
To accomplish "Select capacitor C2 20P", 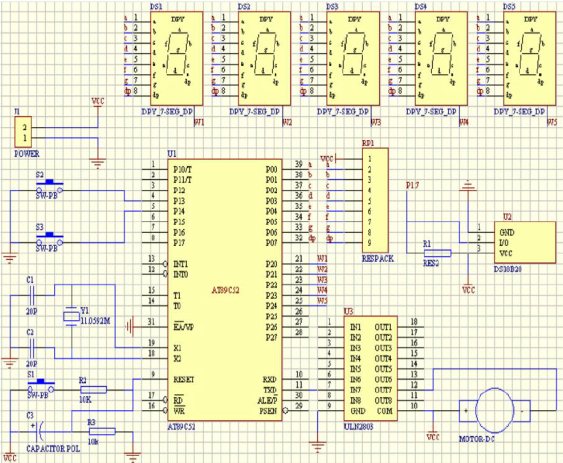I will 32,348.
